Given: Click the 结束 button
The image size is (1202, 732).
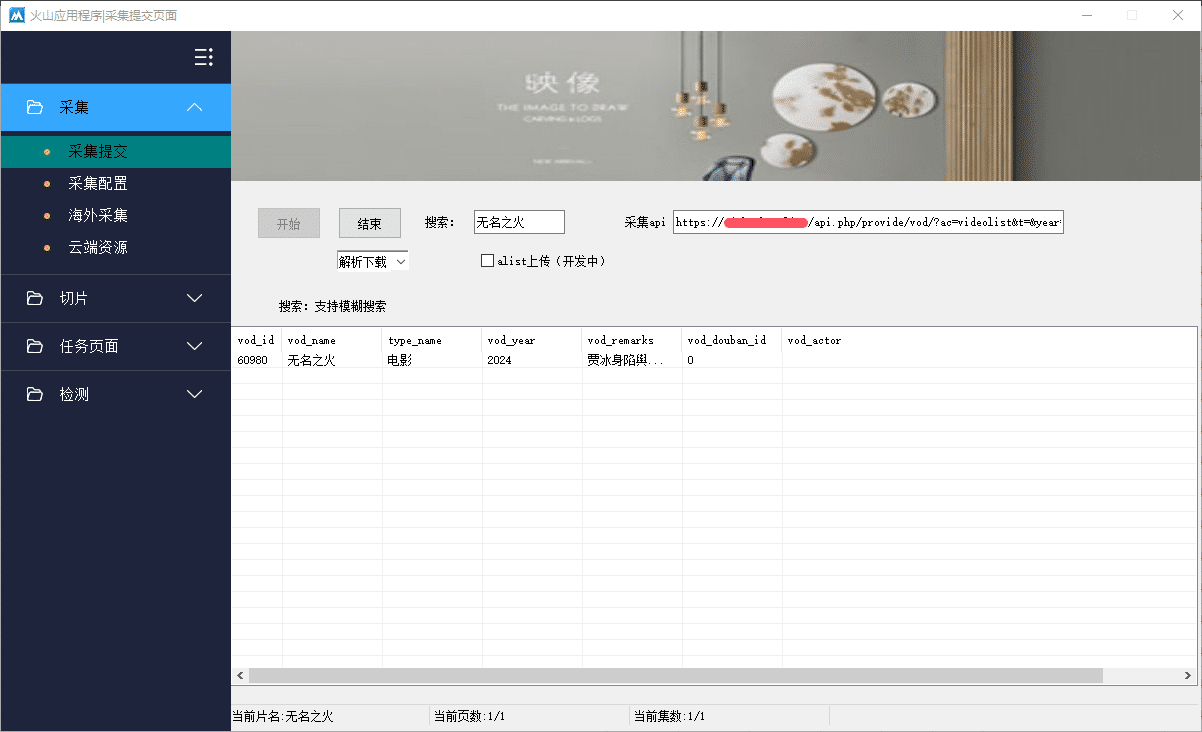Looking at the screenshot, I should (x=370, y=223).
